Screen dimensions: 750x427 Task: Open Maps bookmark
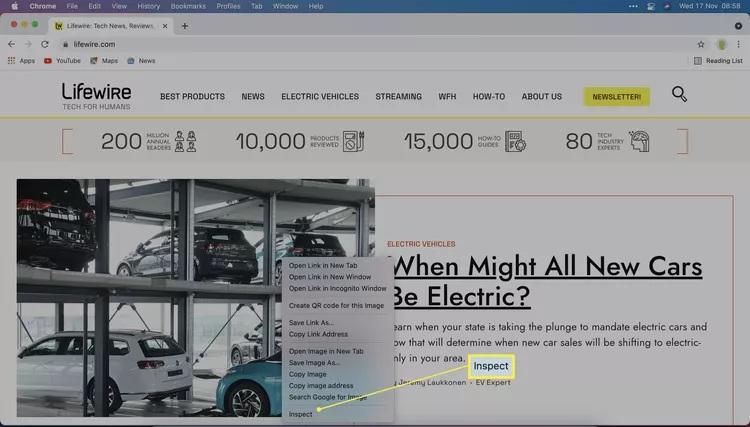coord(104,61)
